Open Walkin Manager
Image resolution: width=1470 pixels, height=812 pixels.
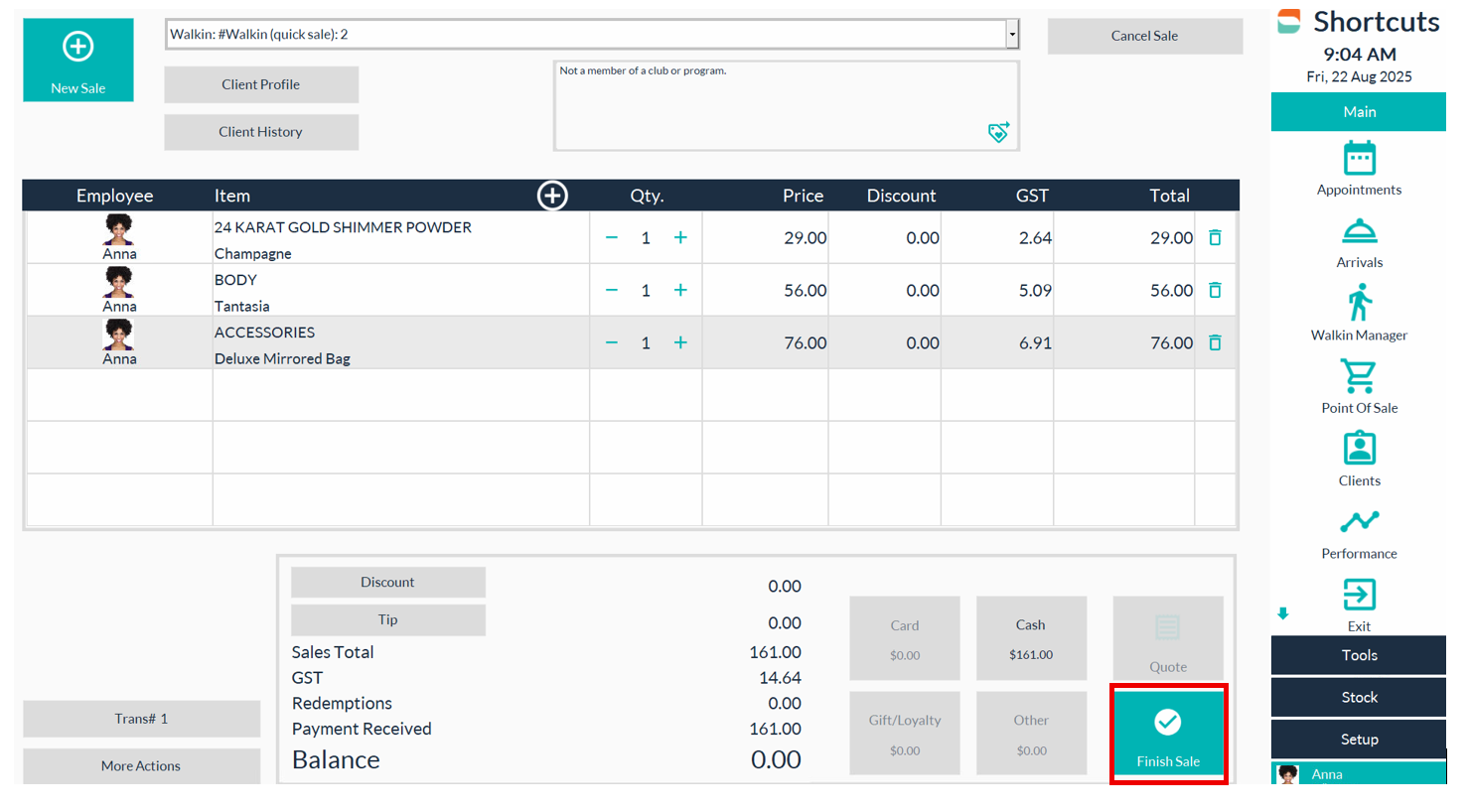tap(1359, 313)
